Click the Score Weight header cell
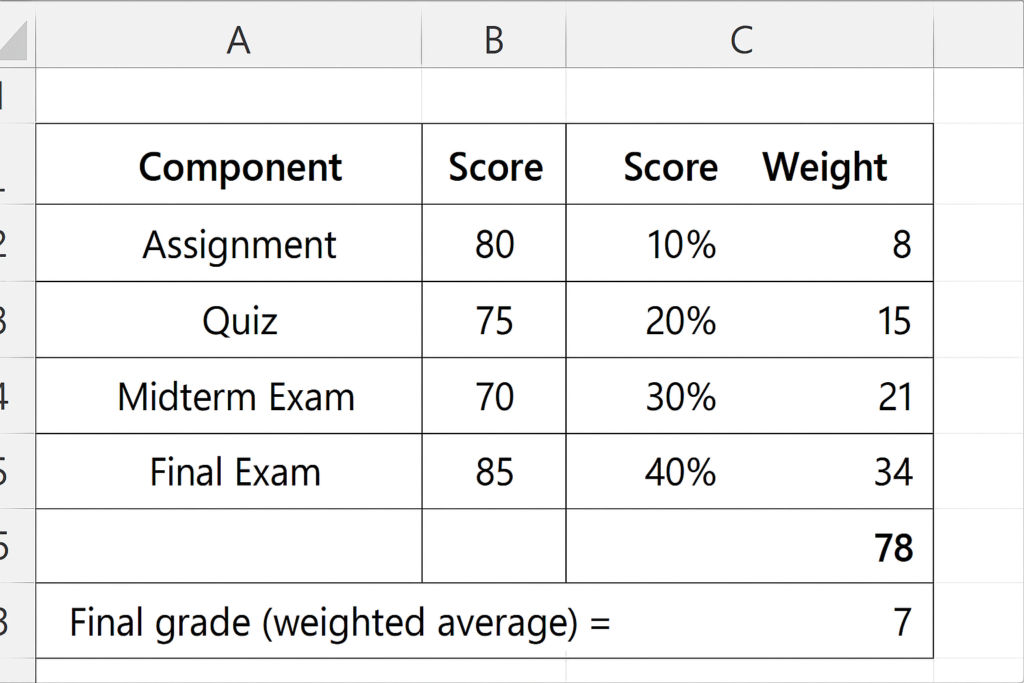 pyautogui.click(x=750, y=164)
